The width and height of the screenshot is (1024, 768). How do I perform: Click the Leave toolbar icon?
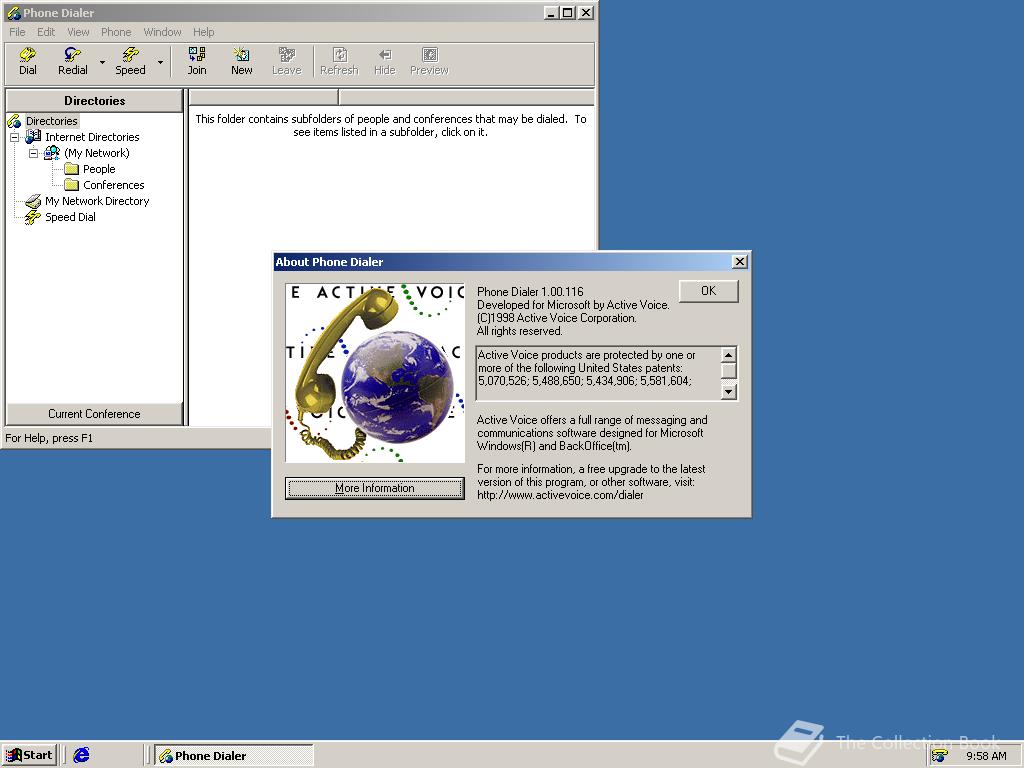tap(287, 61)
